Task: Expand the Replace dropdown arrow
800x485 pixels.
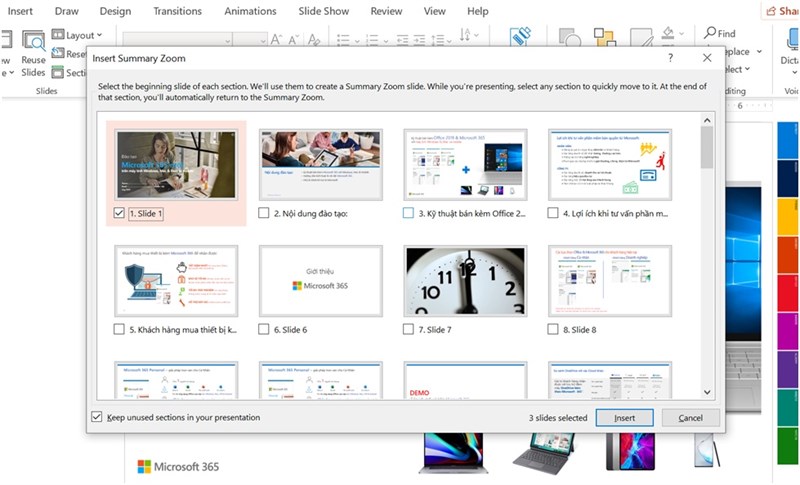Action: click(x=759, y=52)
